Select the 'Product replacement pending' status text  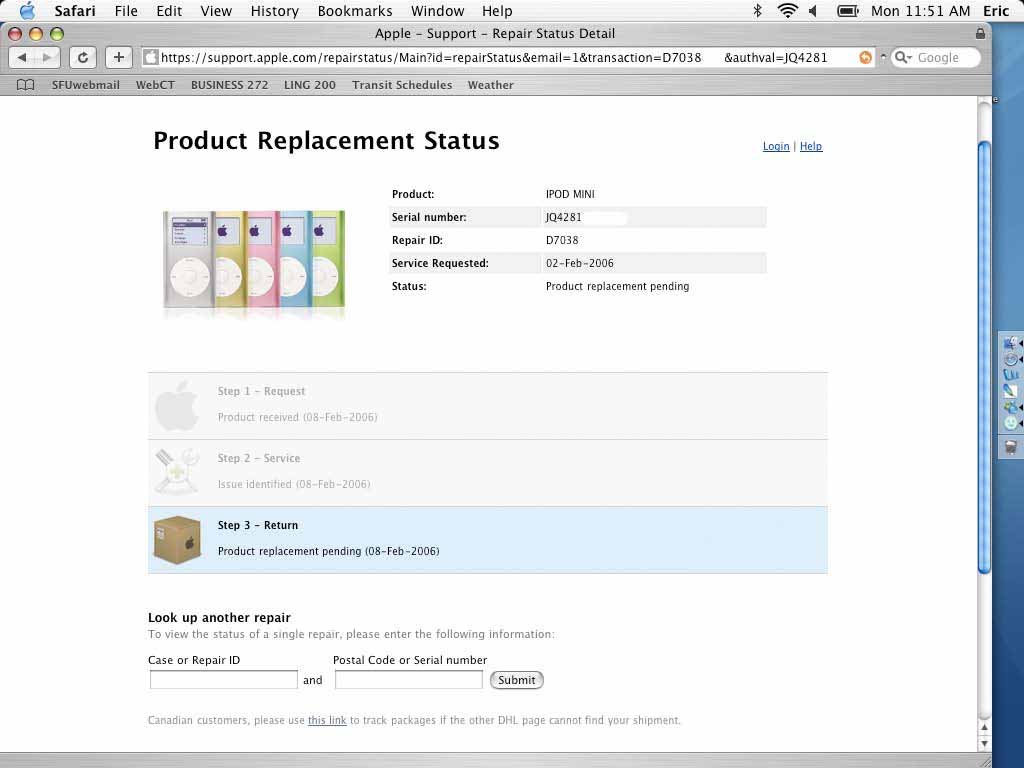(617, 286)
